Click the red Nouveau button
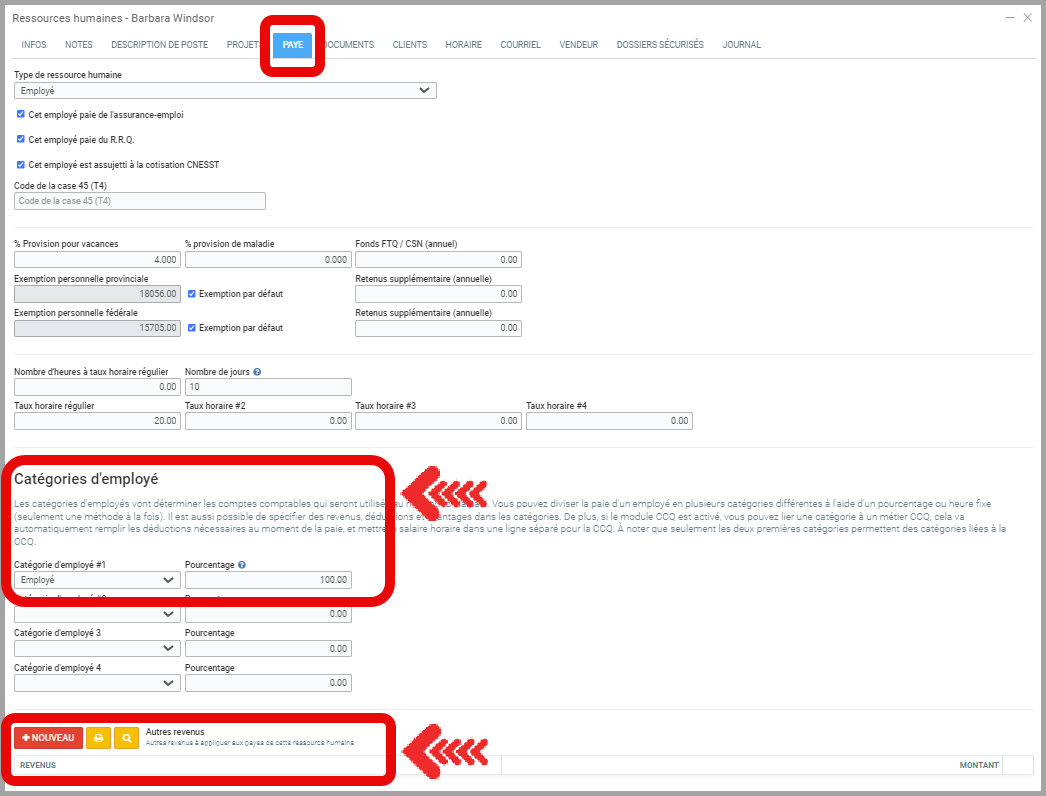The height and width of the screenshot is (796, 1046). tap(48, 738)
